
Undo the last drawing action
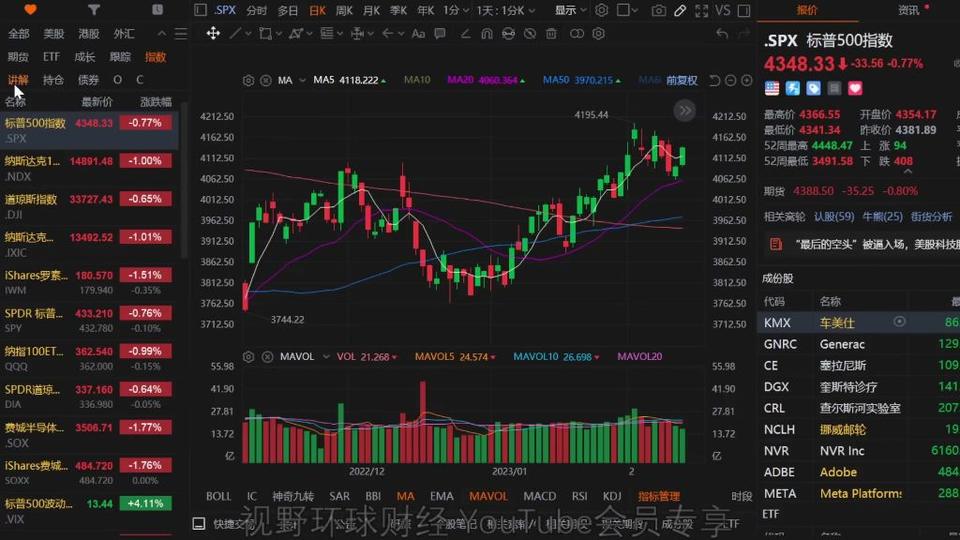(x=722, y=33)
